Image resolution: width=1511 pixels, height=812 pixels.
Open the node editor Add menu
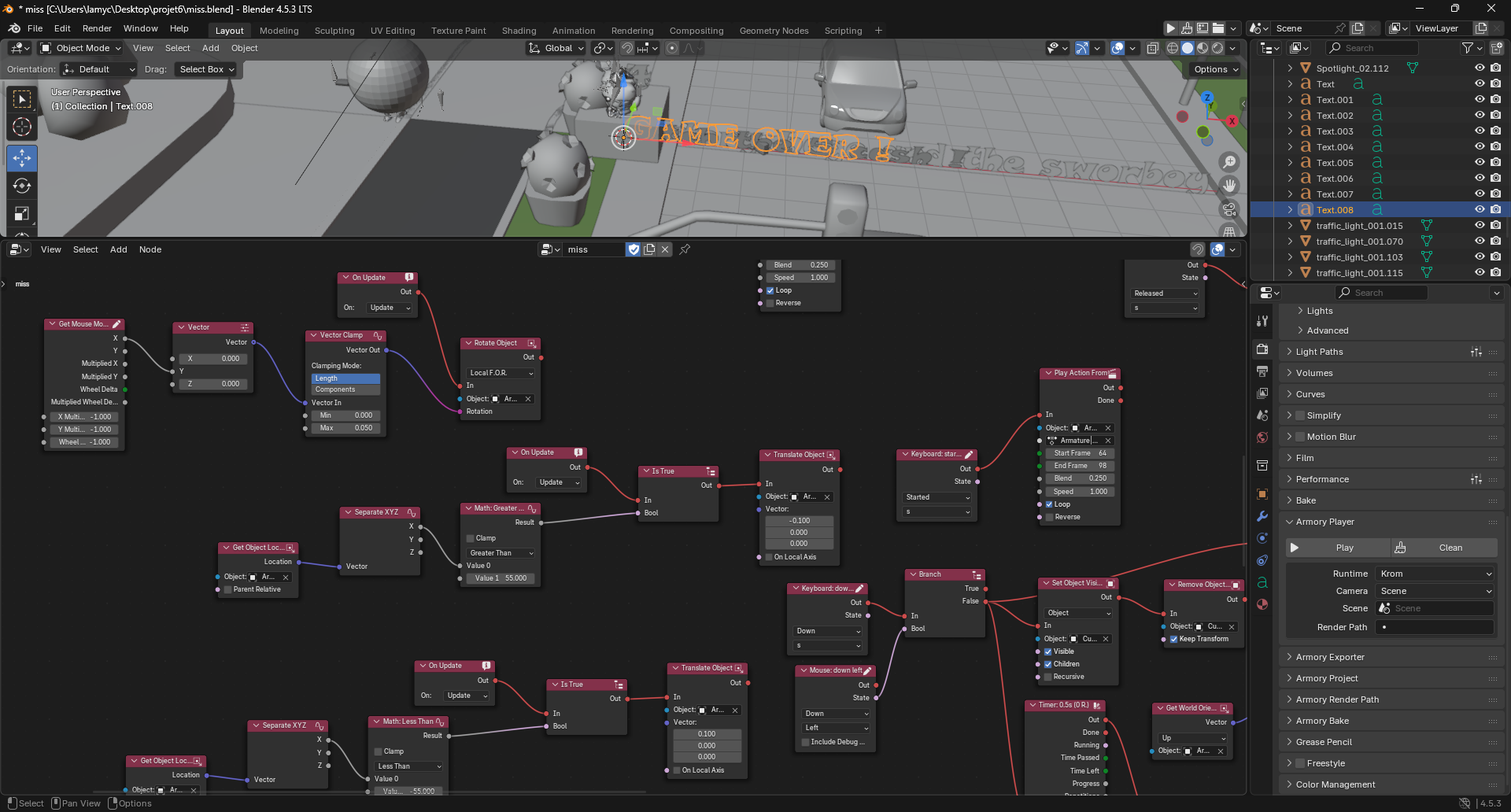118,249
